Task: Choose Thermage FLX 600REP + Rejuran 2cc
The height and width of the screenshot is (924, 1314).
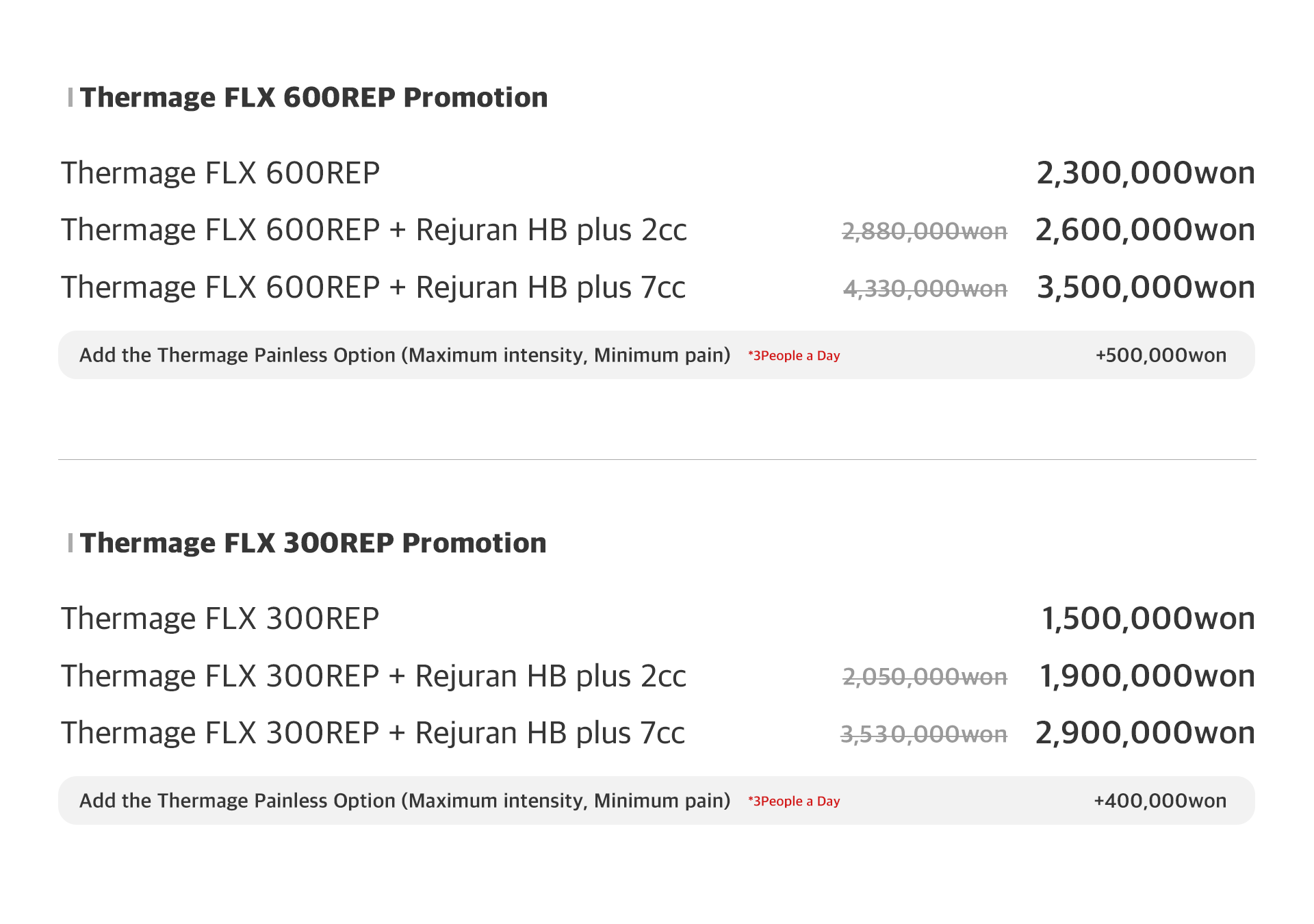Action: tap(374, 230)
